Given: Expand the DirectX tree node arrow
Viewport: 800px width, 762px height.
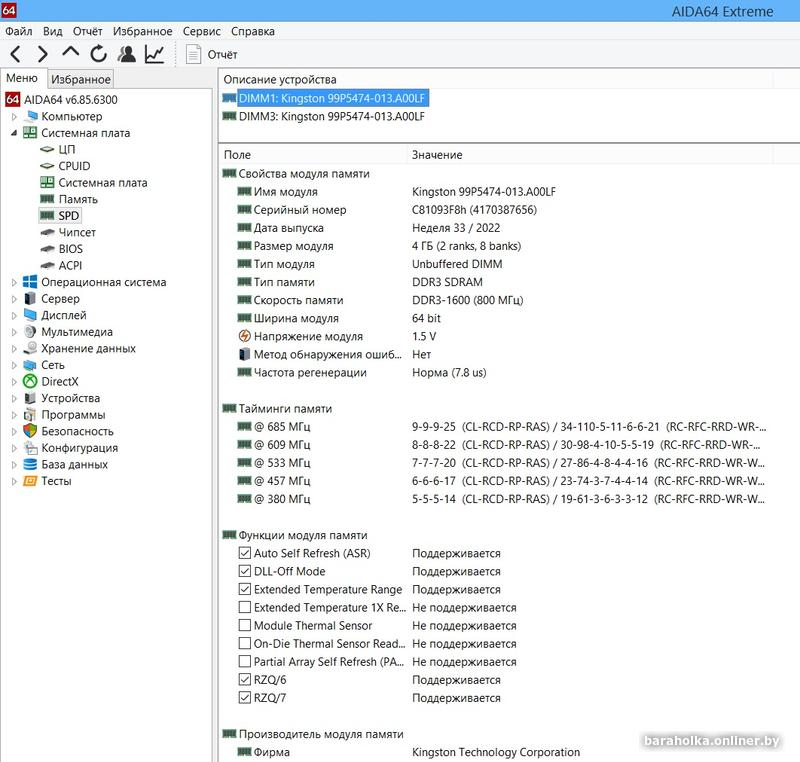Looking at the screenshot, I should 14,382.
